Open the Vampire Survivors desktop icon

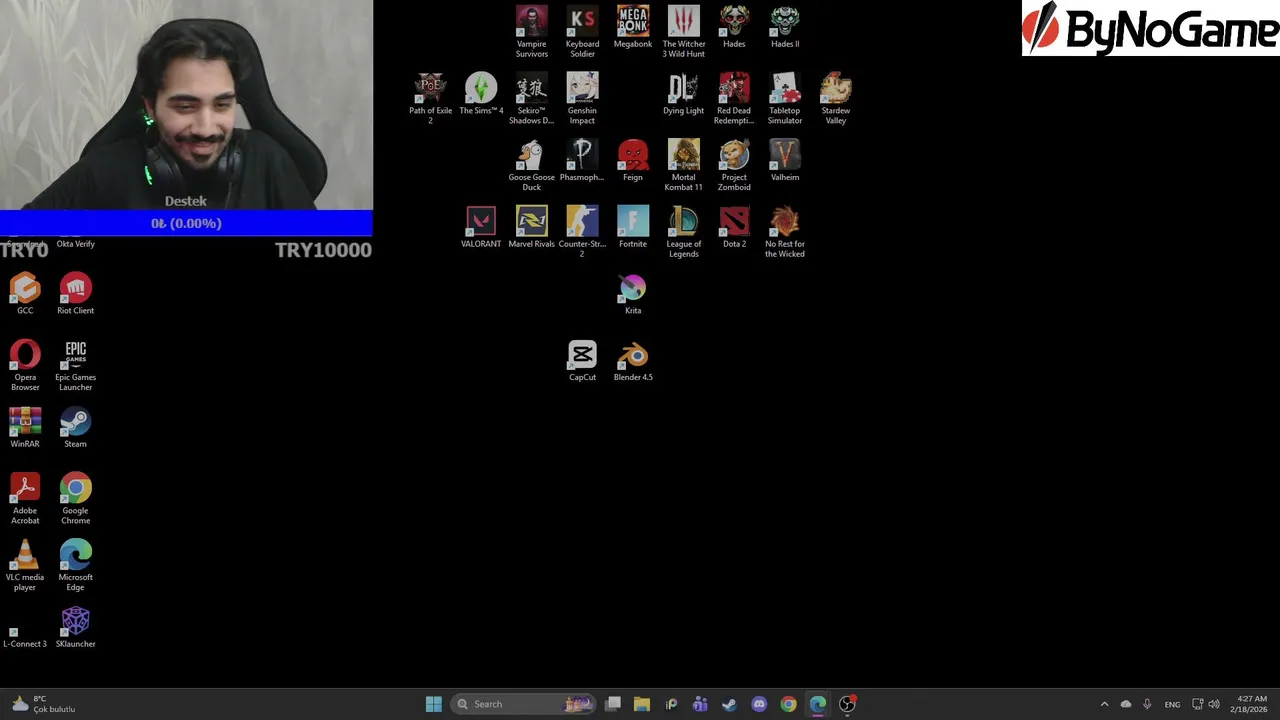(531, 32)
